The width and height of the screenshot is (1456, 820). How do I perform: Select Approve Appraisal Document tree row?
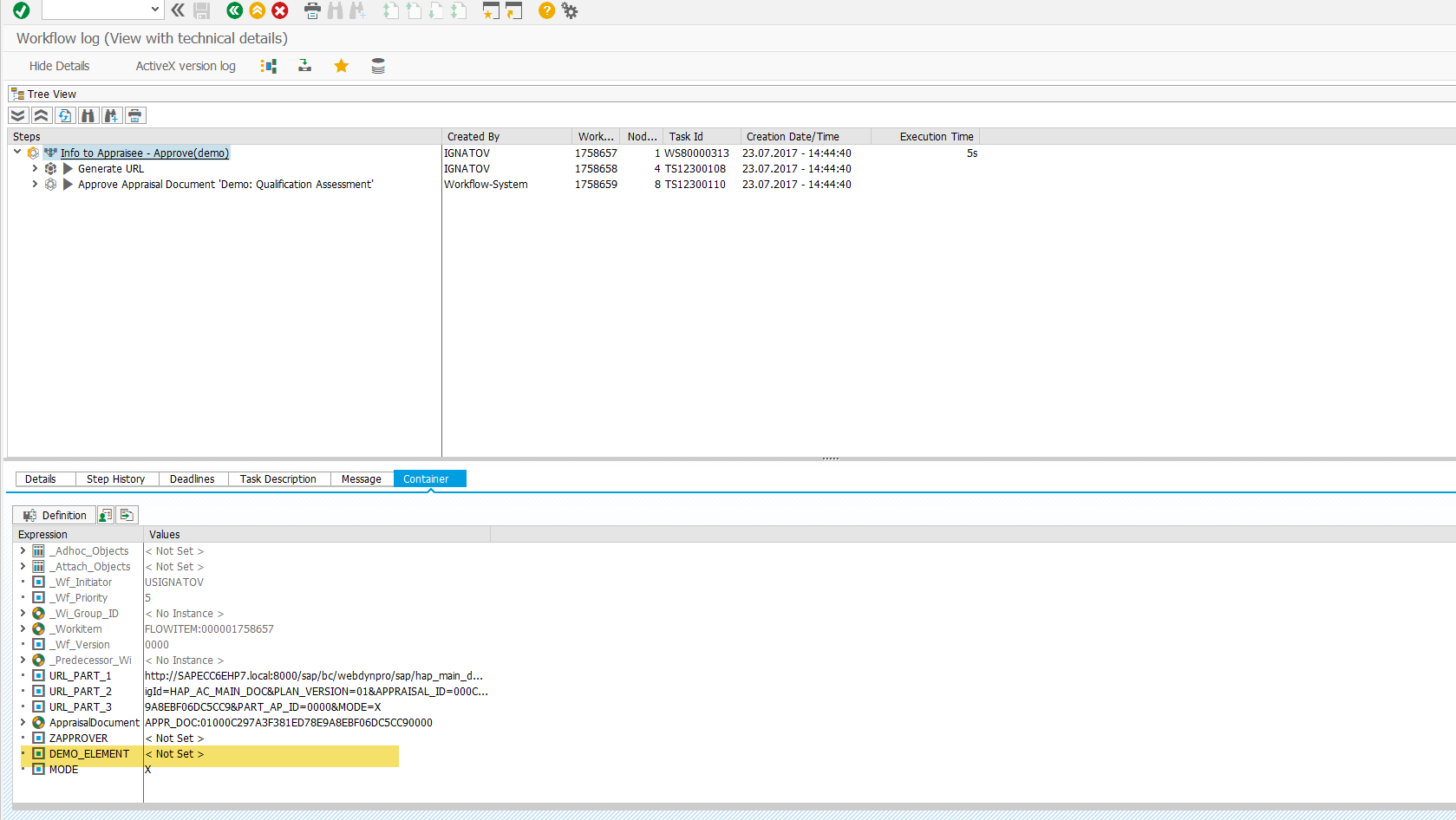point(225,185)
